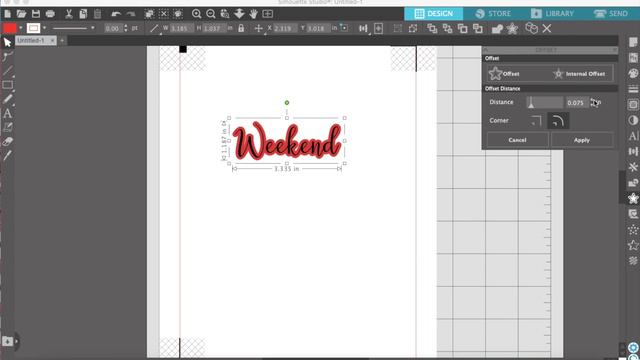Add a new document tab with plus

(62, 40)
